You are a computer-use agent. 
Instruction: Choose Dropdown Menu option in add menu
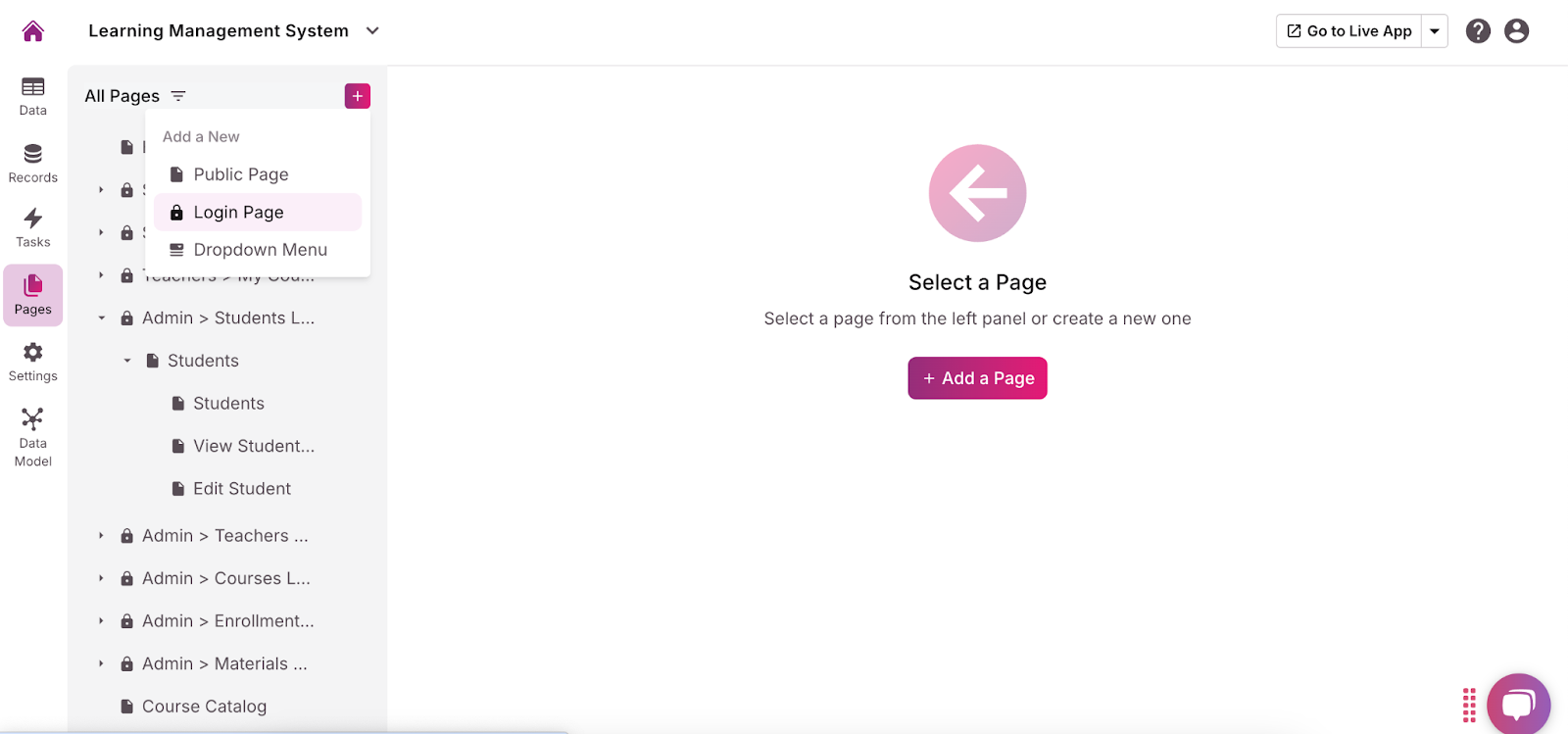[260, 250]
